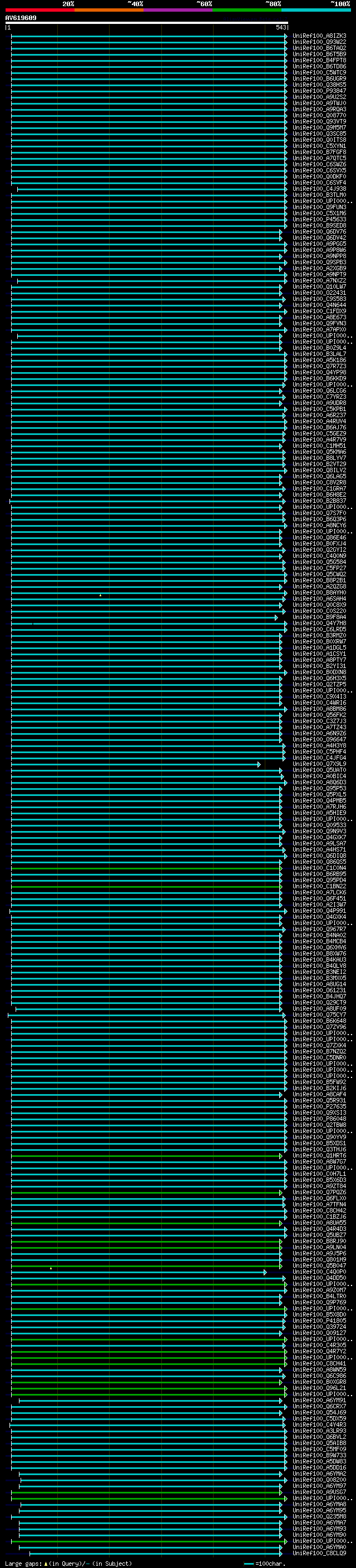This screenshot has height=1568, width=356.
Task: Select the UniRef100_A3LR93 label
Action: (319, 1431)
